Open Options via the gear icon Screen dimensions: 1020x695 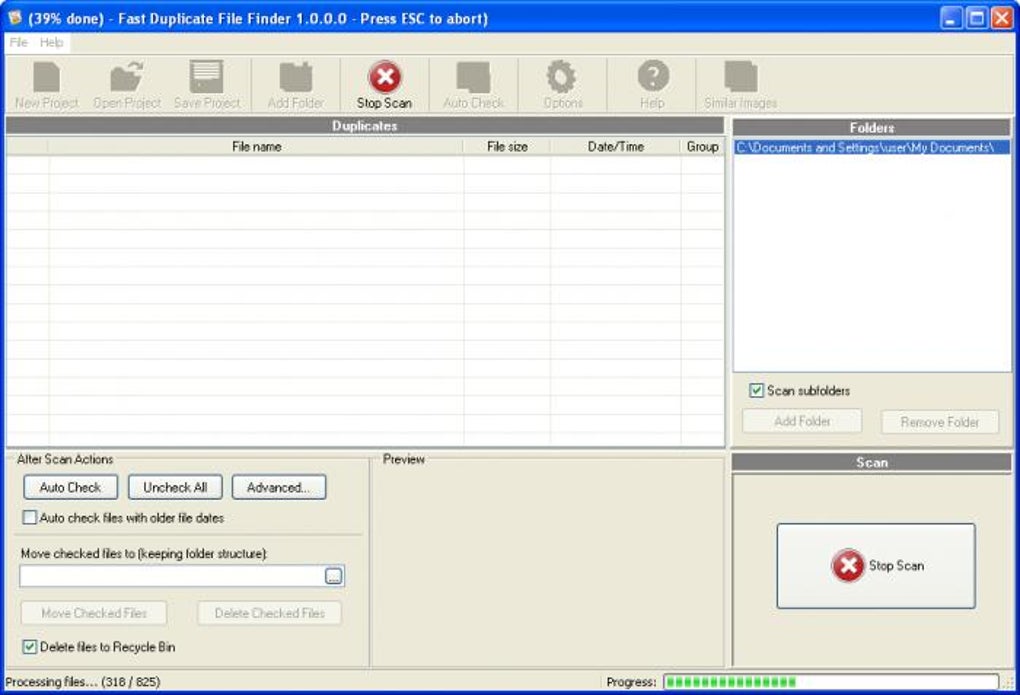click(x=563, y=85)
